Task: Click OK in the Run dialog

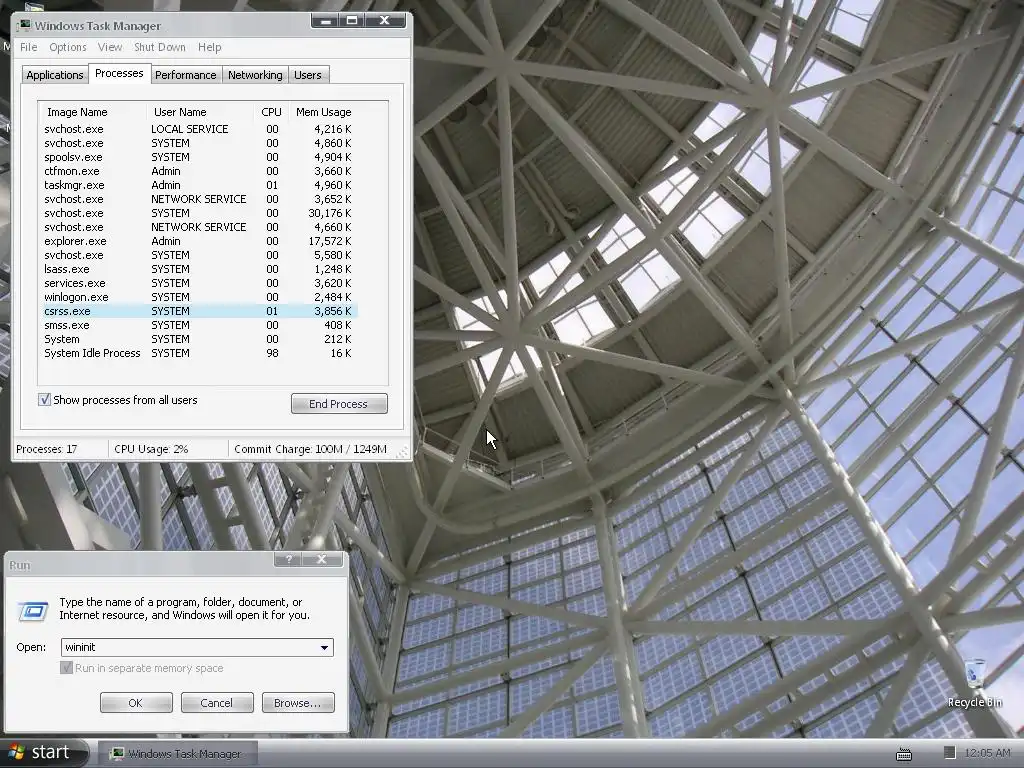Action: [136, 703]
